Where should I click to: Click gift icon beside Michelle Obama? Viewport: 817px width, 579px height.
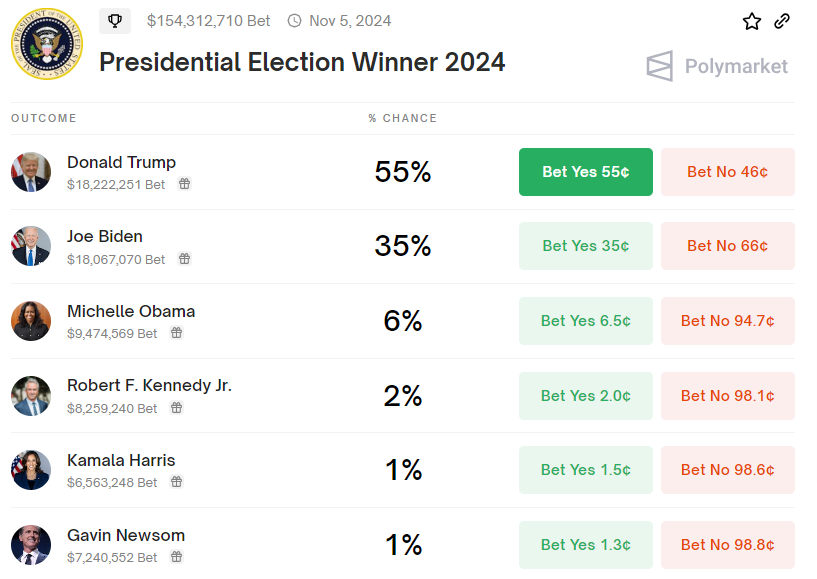pos(177,333)
